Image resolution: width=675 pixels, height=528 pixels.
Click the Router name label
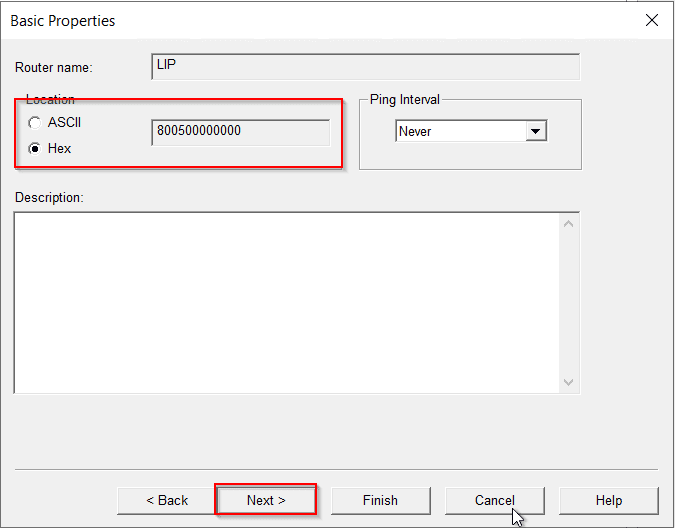pyautogui.click(x=53, y=68)
